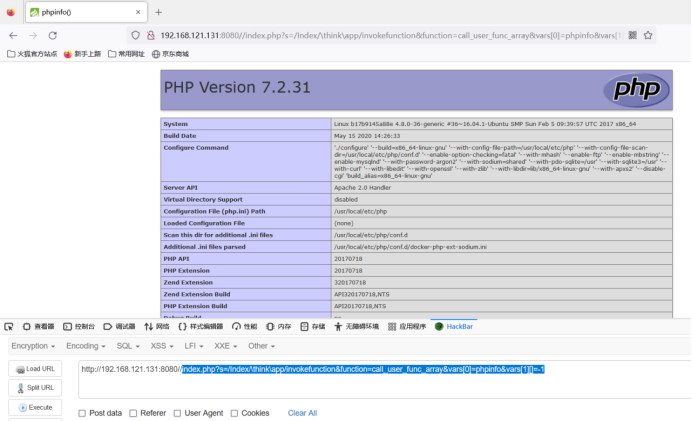Click the HackBar URL text area
This screenshot has width=692, height=421.
pos(385,380)
